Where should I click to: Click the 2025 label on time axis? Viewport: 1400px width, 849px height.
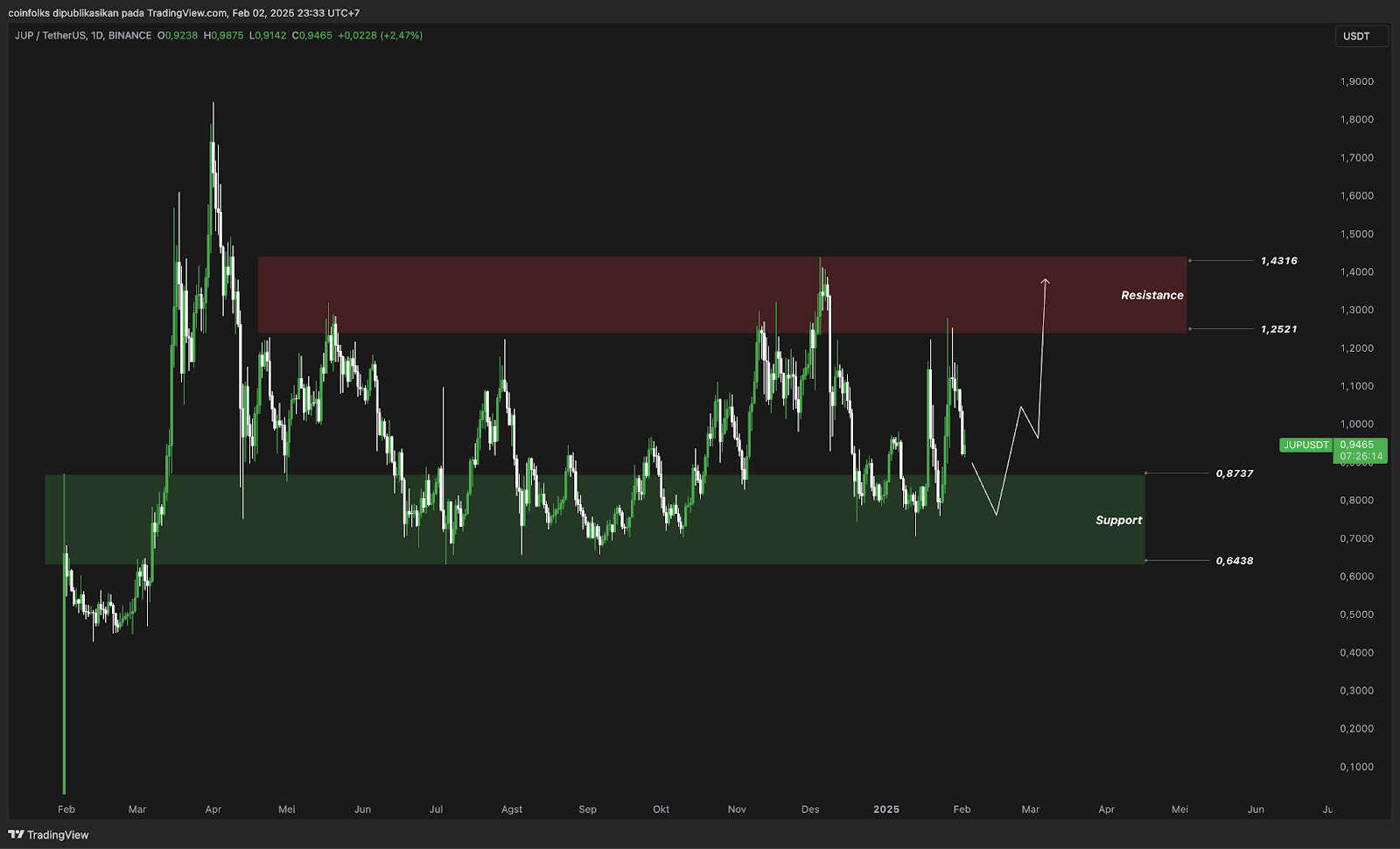pyautogui.click(x=886, y=810)
